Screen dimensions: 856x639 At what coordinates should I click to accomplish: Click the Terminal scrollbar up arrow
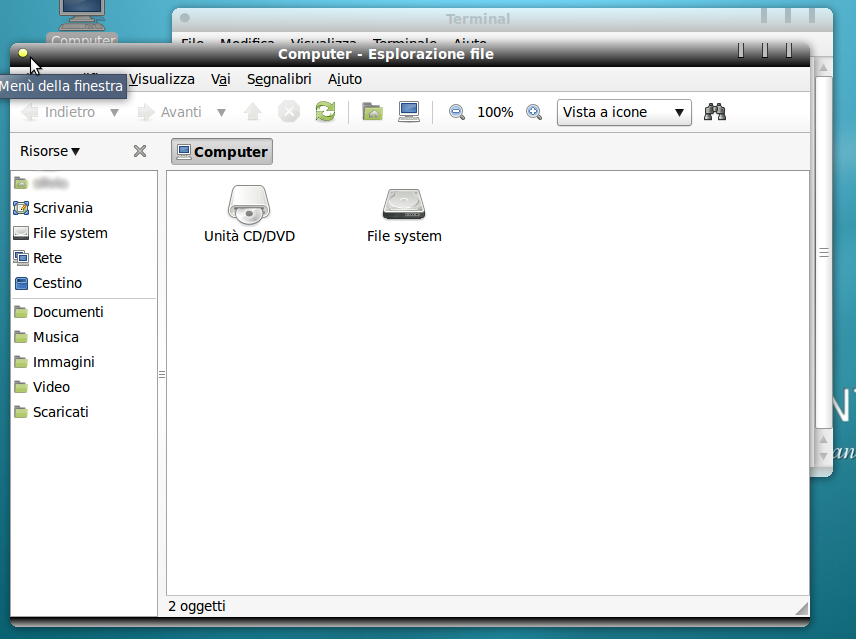tap(824, 68)
